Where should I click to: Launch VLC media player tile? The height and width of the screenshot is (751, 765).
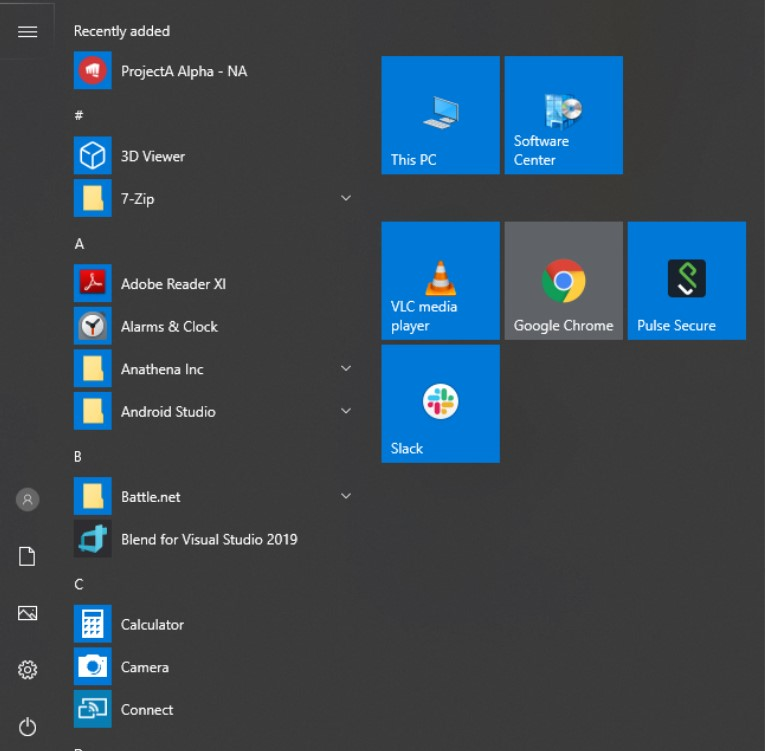440,281
